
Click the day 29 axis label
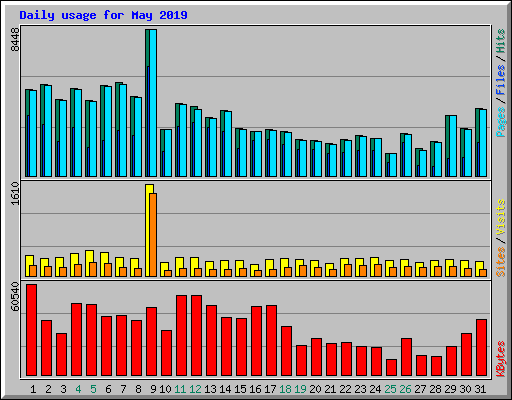click(450, 389)
